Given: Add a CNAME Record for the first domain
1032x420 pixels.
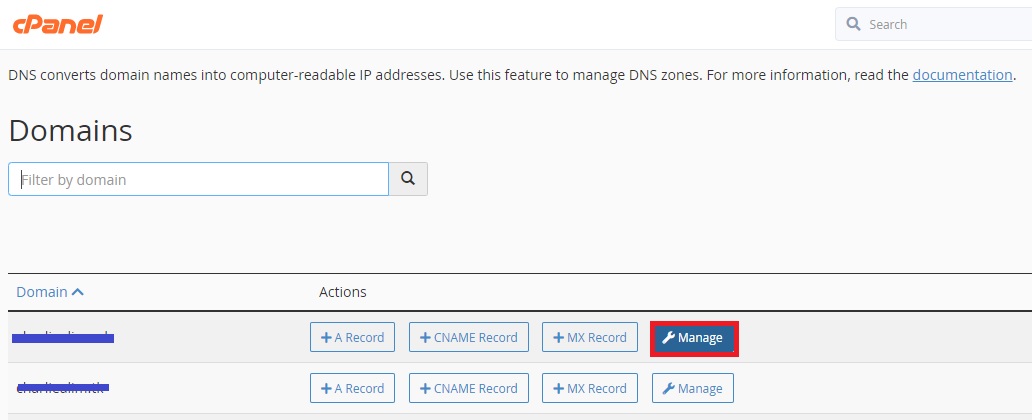Looking at the screenshot, I should (468, 338).
